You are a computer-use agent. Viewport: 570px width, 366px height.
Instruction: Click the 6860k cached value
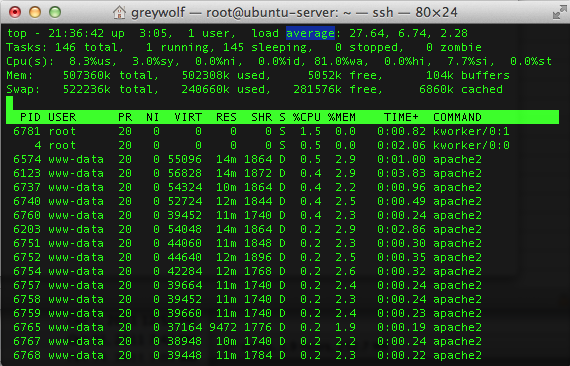(436, 89)
